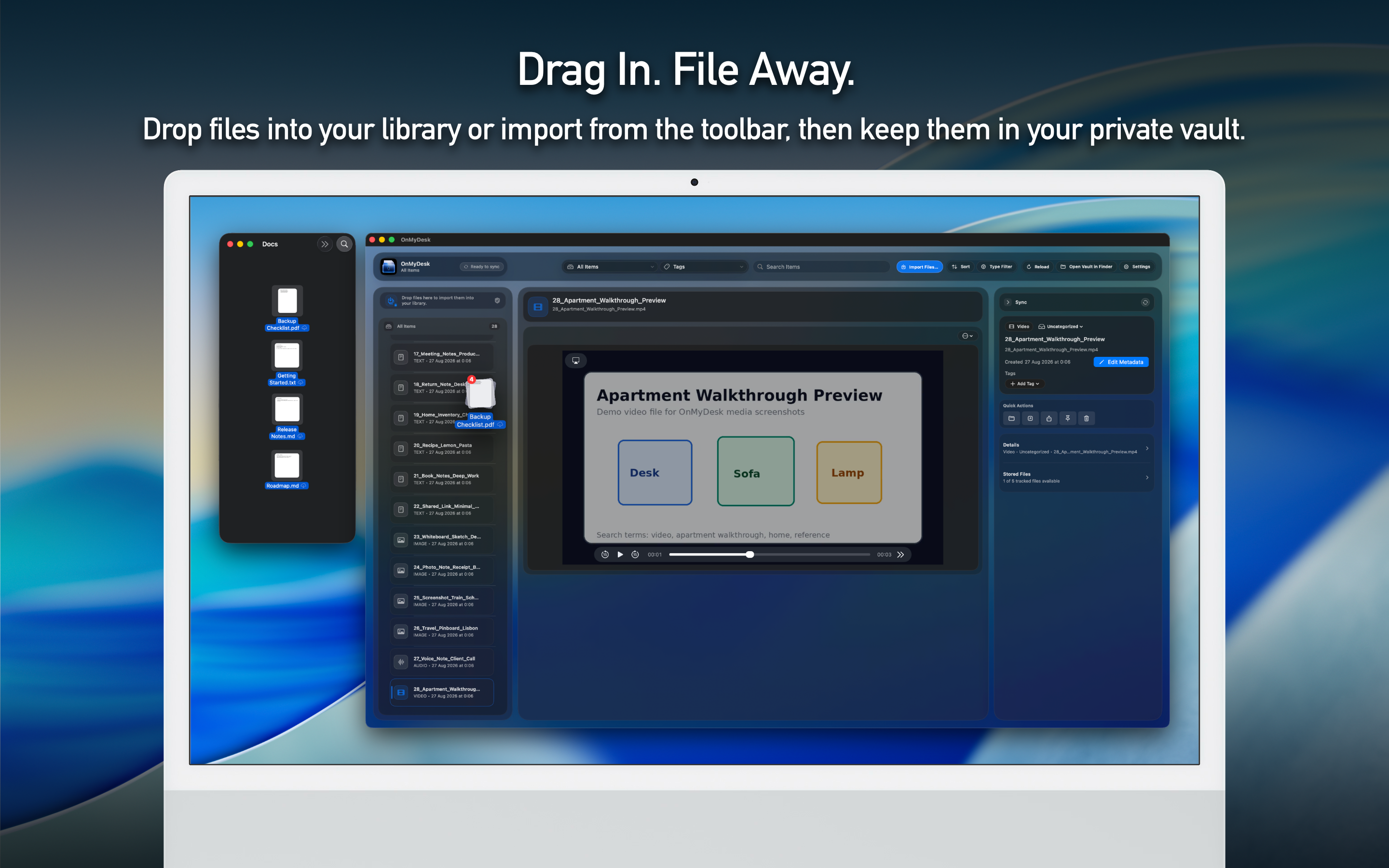
Task: Expand the Tags filter dropdown
Action: [x=703, y=266]
